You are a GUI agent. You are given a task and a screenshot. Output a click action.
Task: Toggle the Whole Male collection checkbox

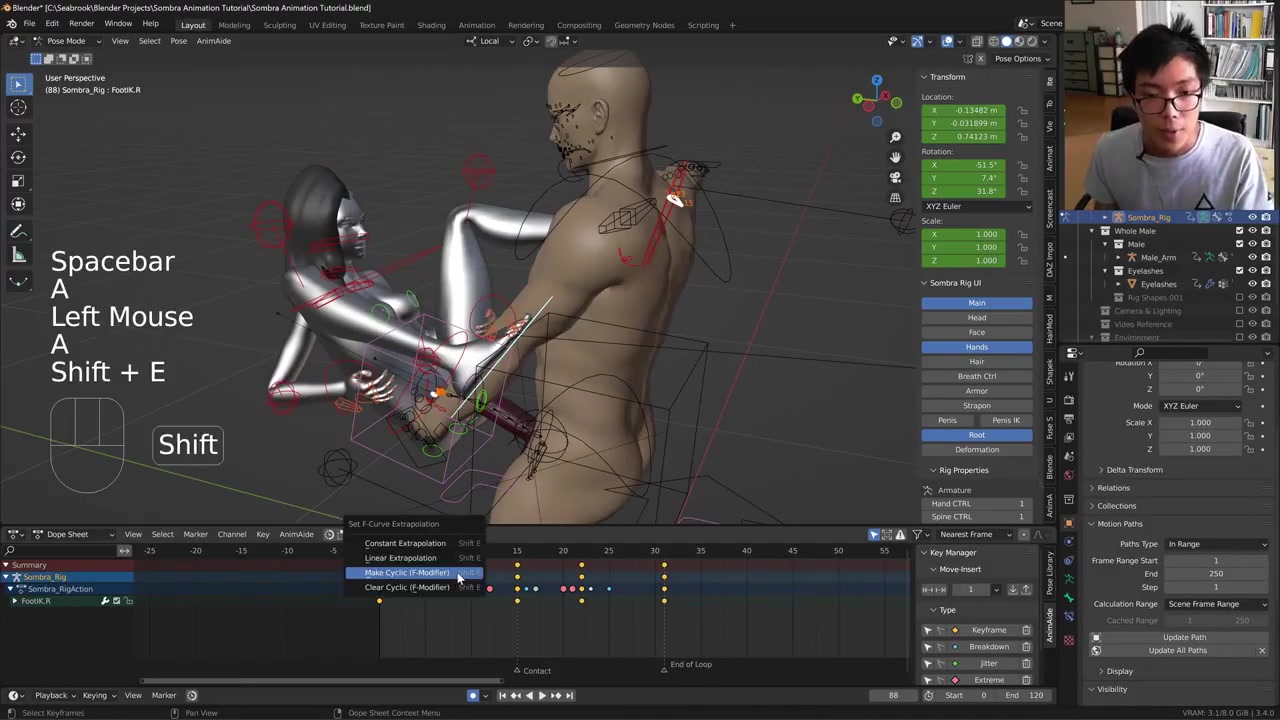click(1239, 231)
